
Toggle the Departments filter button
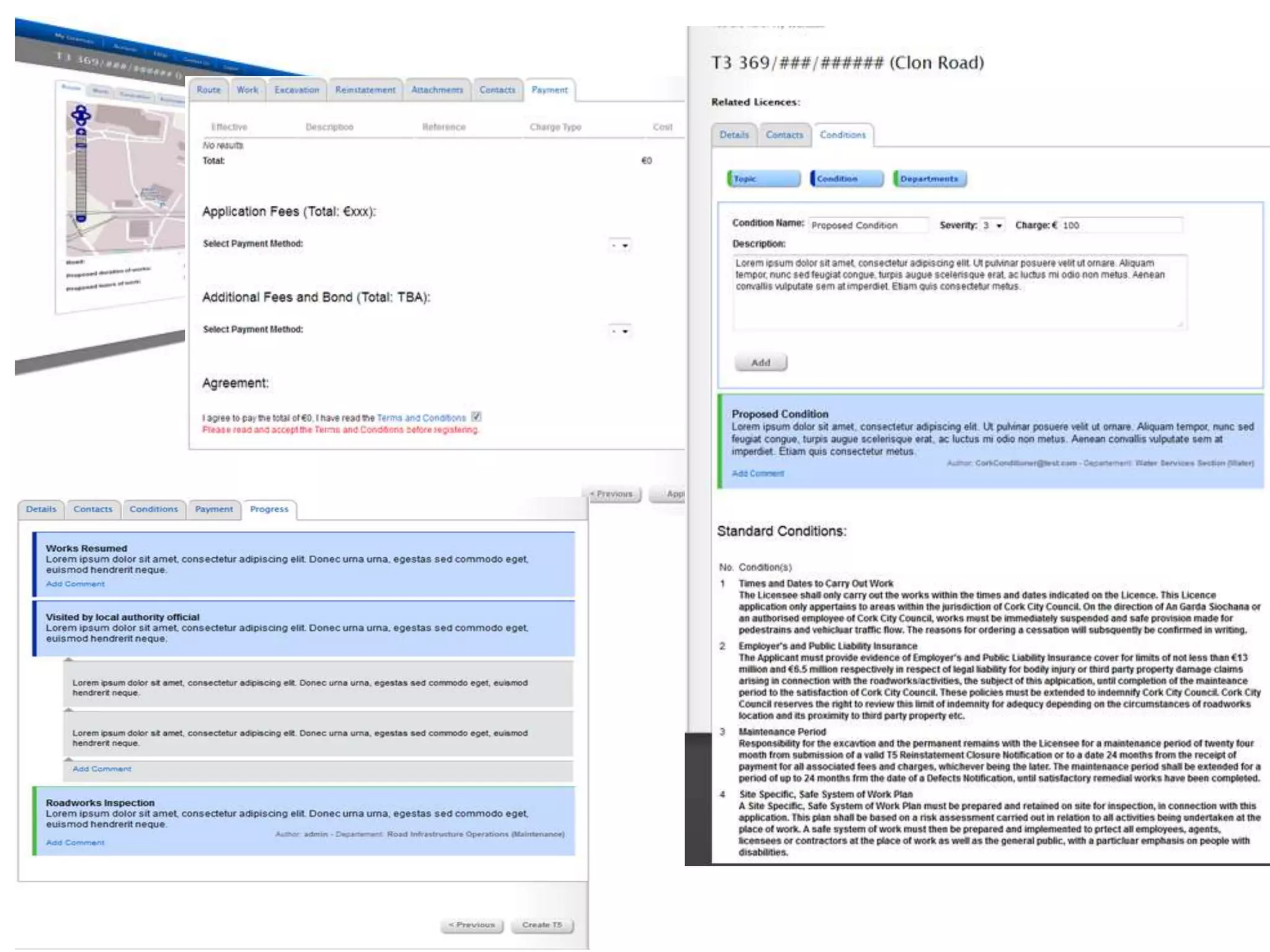click(x=930, y=178)
